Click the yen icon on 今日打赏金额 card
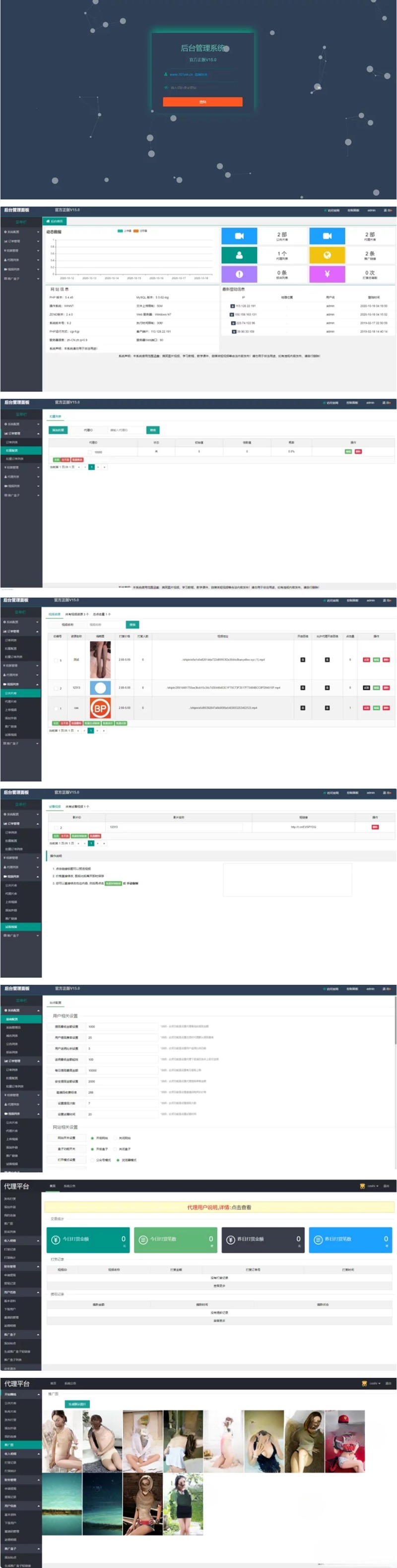This screenshot has height=1568, width=397. (x=56, y=1240)
